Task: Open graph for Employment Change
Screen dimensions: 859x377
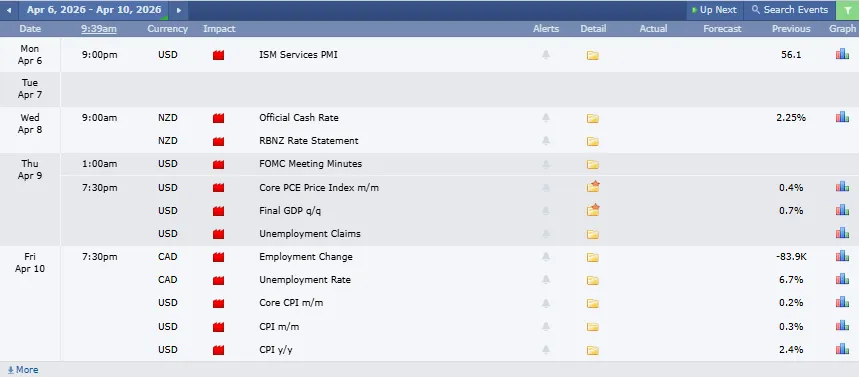Action: (x=843, y=256)
